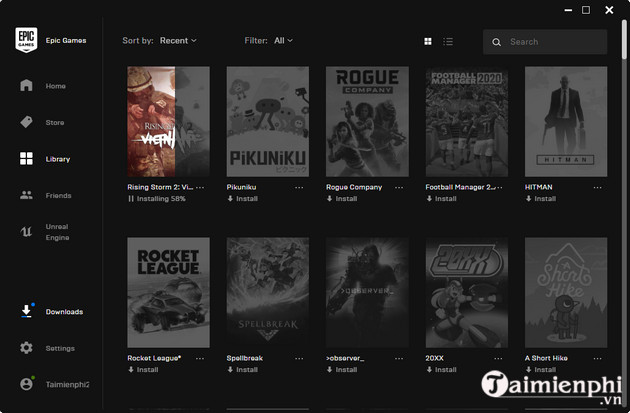Open Settings label in sidebar
Viewport: 630px width, 413px height.
pyautogui.click(x=60, y=348)
